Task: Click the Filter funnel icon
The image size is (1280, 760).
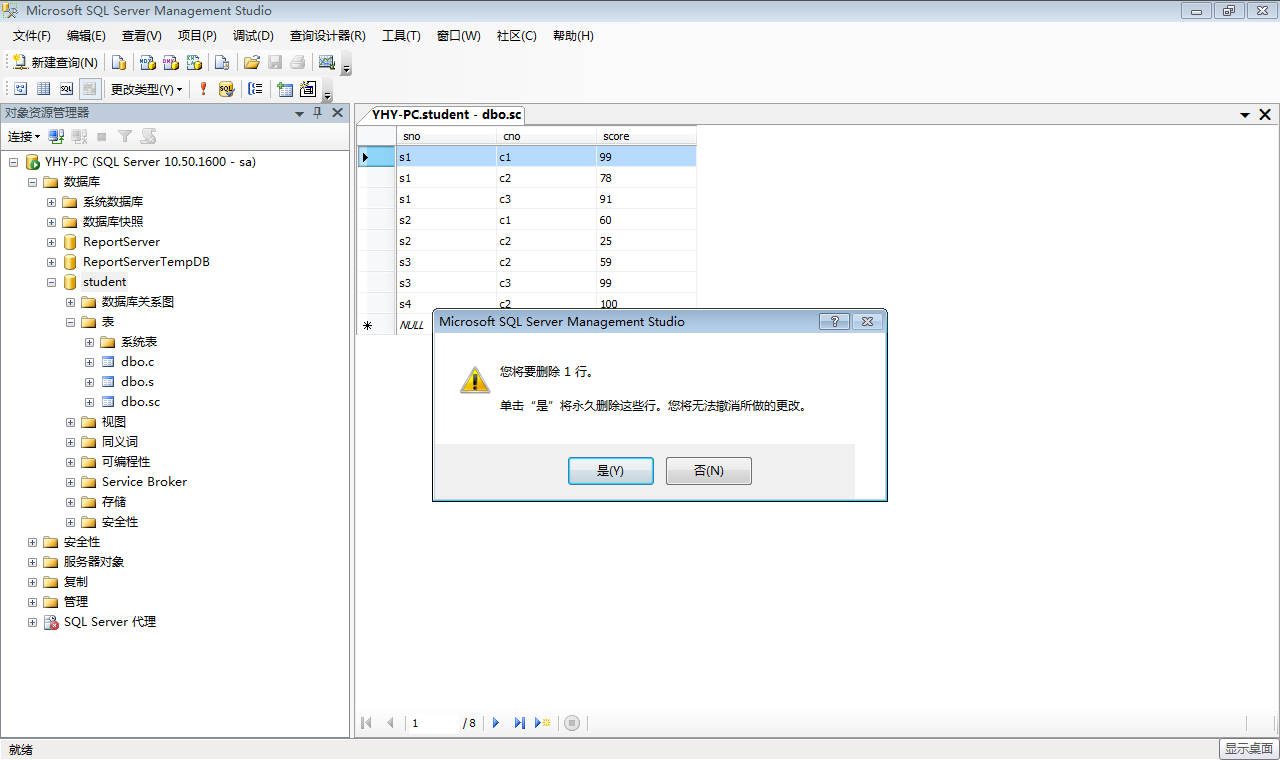Action: pos(125,136)
